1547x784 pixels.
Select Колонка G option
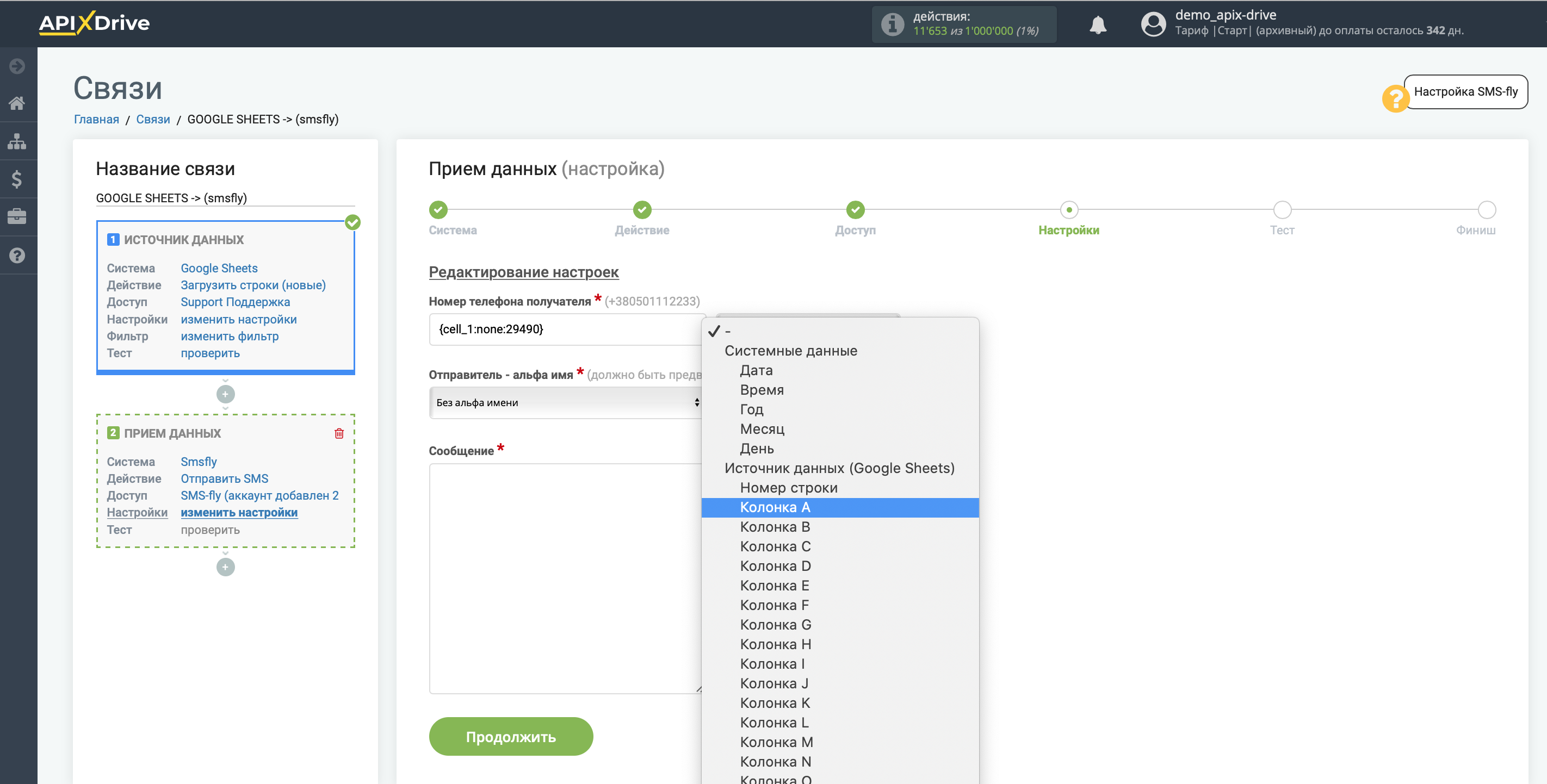pos(840,625)
